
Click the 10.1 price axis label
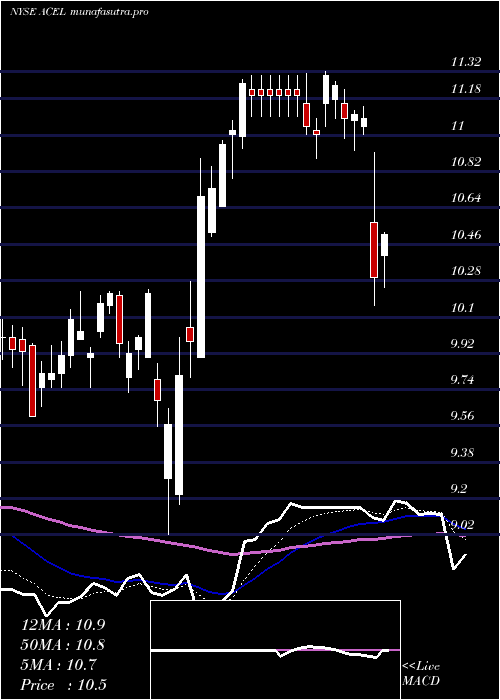[462, 308]
